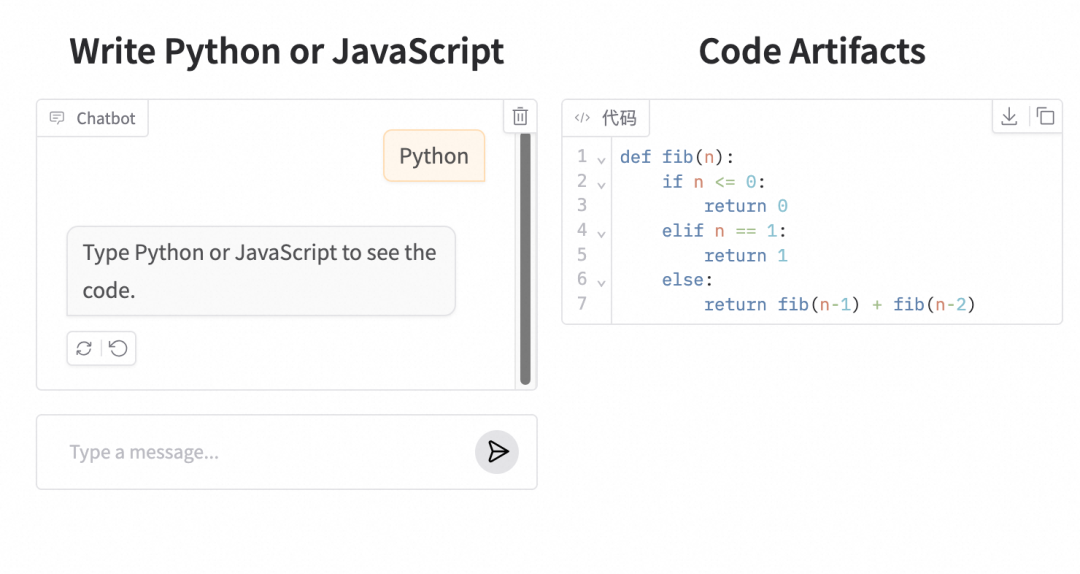Clear chat with the trash icon
1080x574 pixels.
pos(520,116)
